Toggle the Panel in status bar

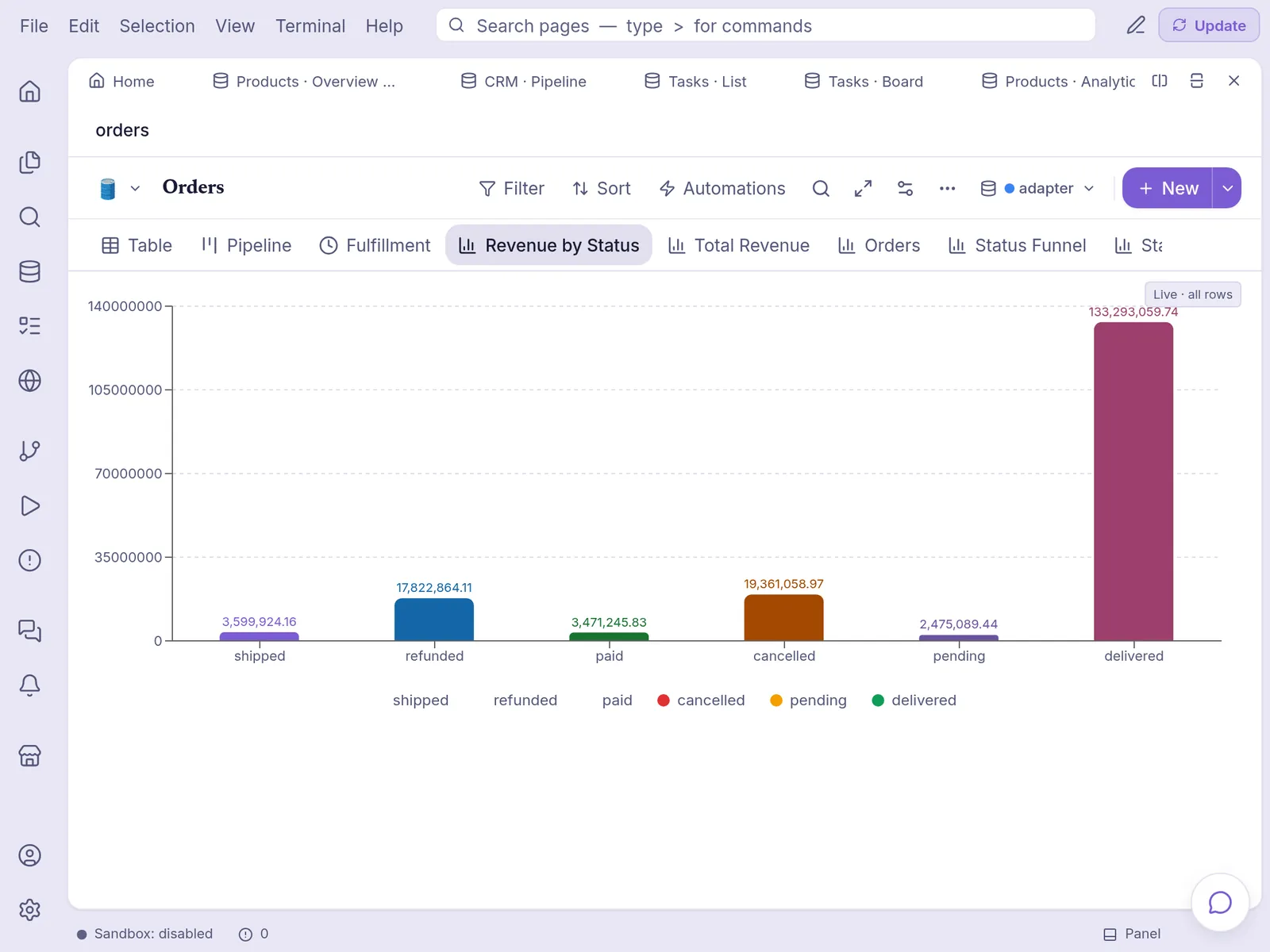pos(1132,934)
